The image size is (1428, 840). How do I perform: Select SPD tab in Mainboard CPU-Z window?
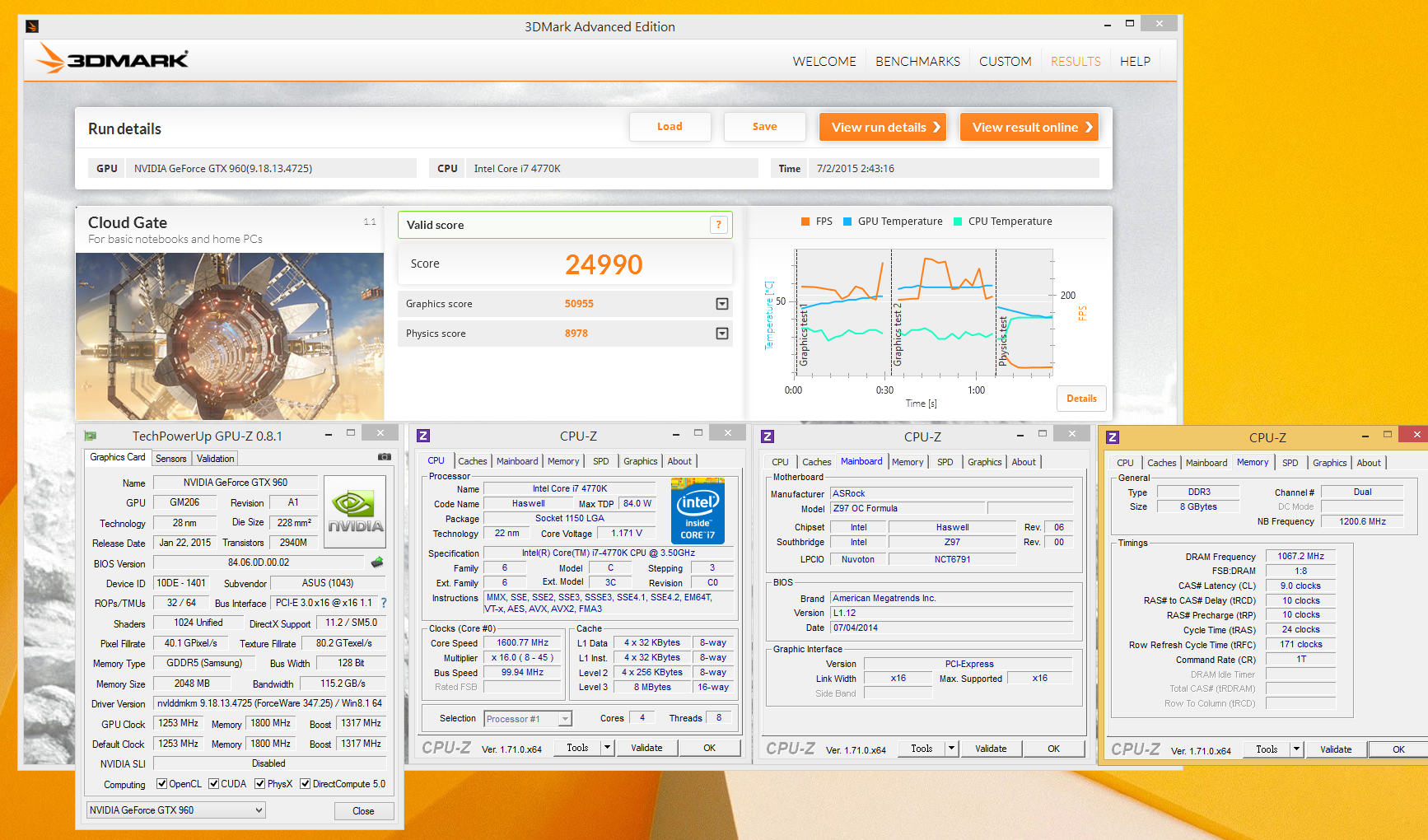945,462
